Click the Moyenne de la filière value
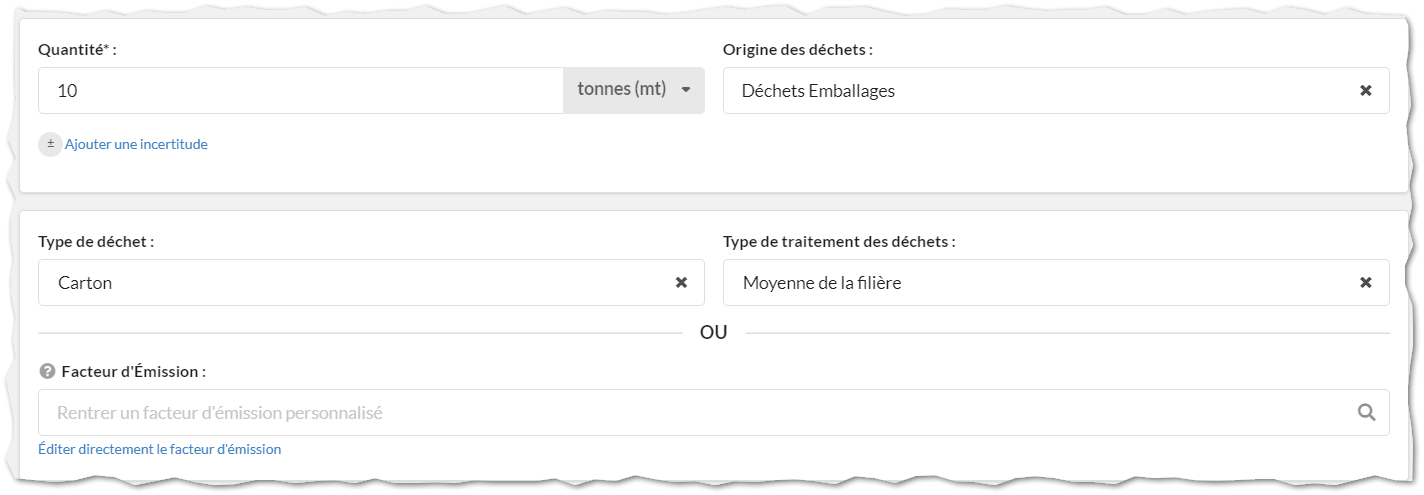Image resolution: width=1424 pixels, height=495 pixels. tap(822, 283)
